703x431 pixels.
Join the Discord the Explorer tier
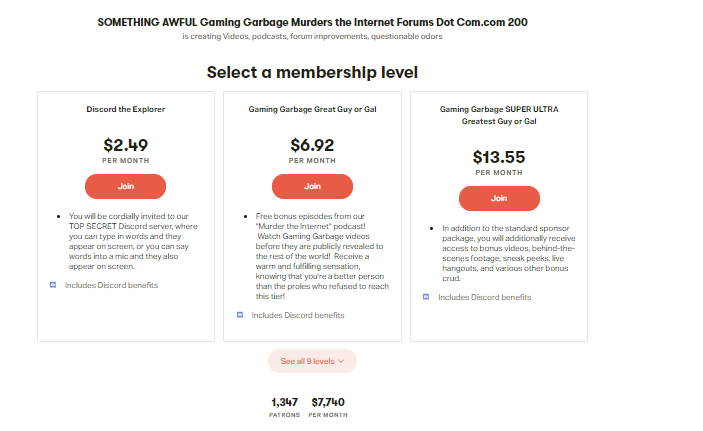coord(126,186)
